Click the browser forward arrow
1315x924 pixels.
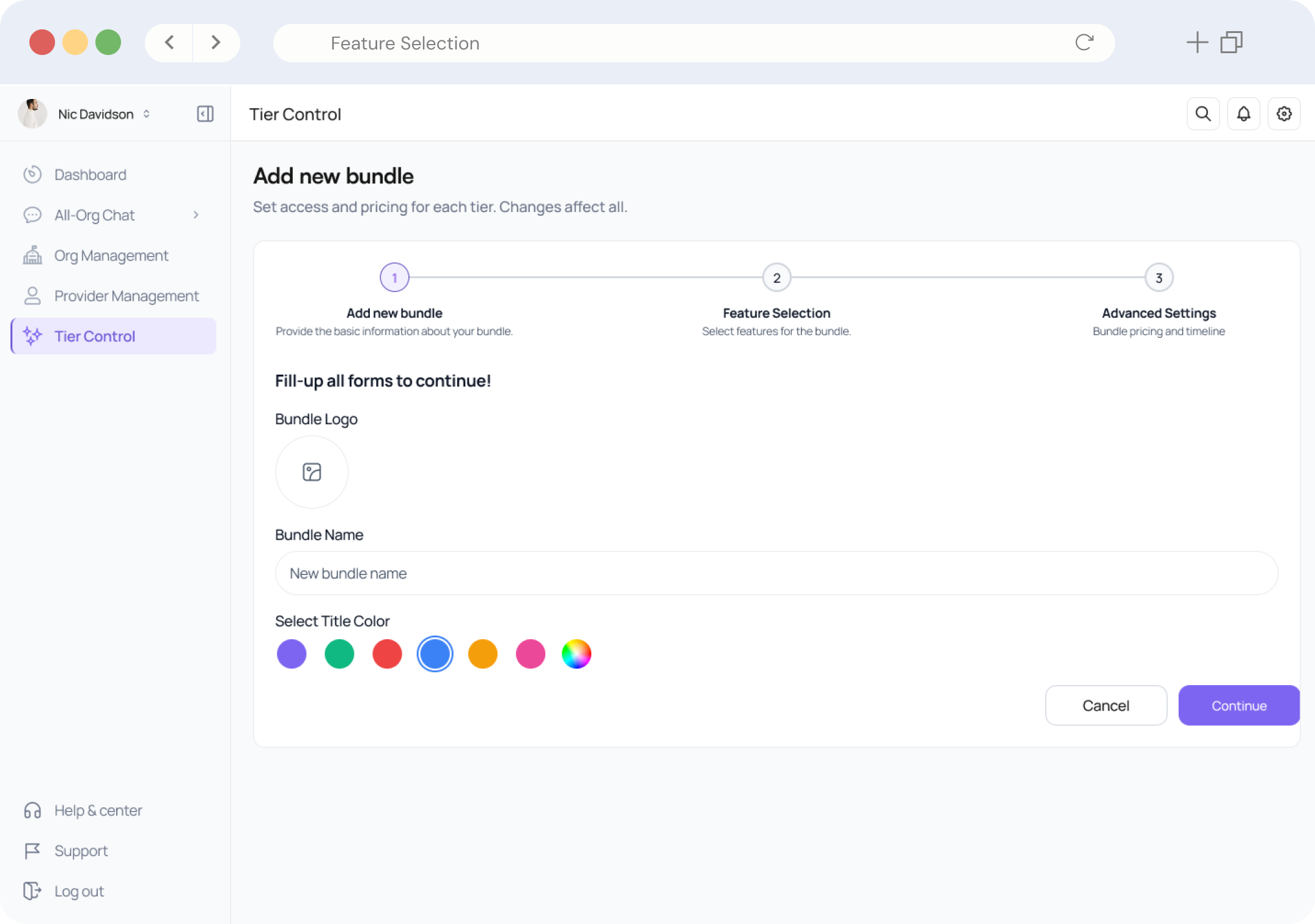point(216,43)
